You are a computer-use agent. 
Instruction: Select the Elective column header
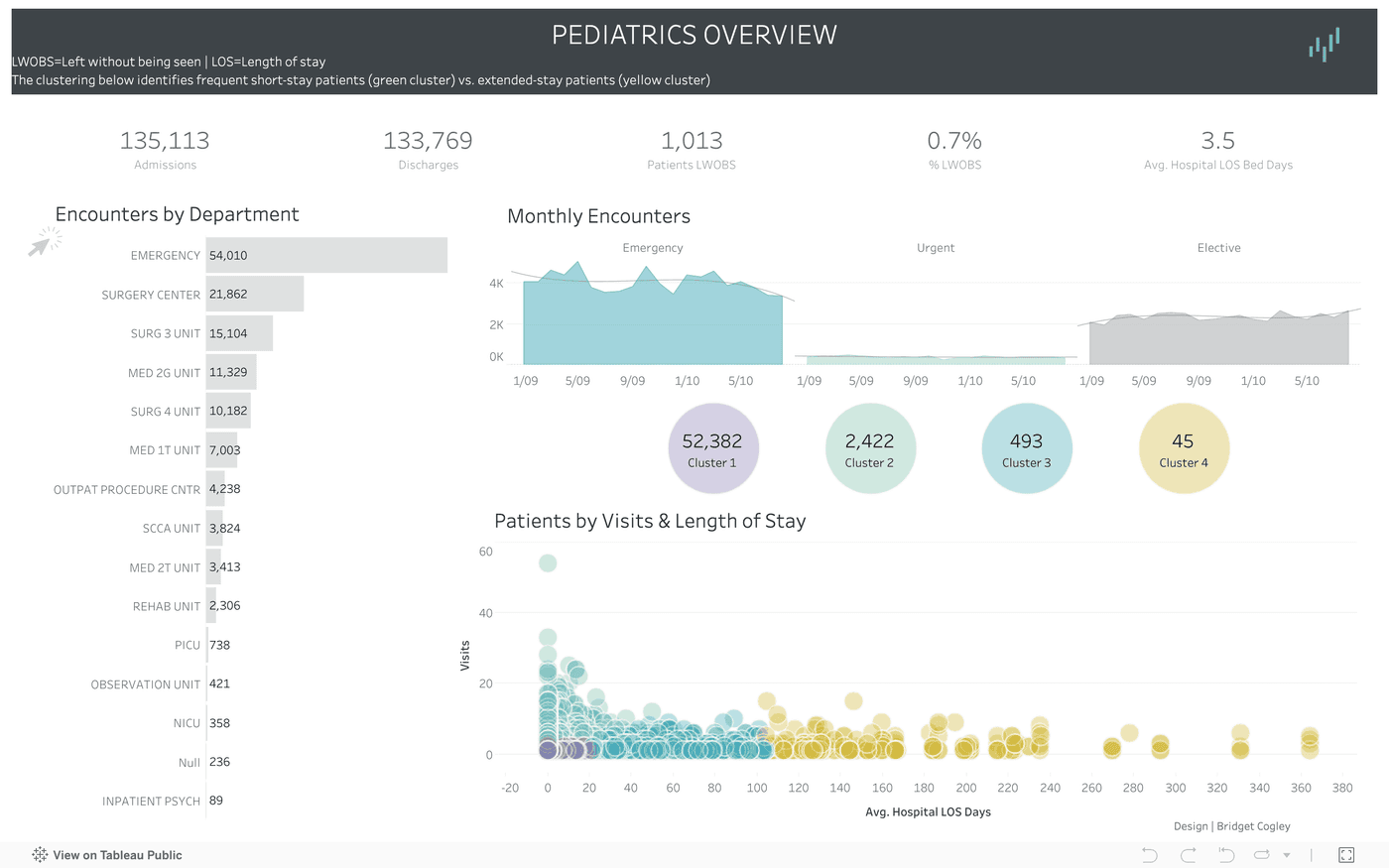click(x=1218, y=247)
